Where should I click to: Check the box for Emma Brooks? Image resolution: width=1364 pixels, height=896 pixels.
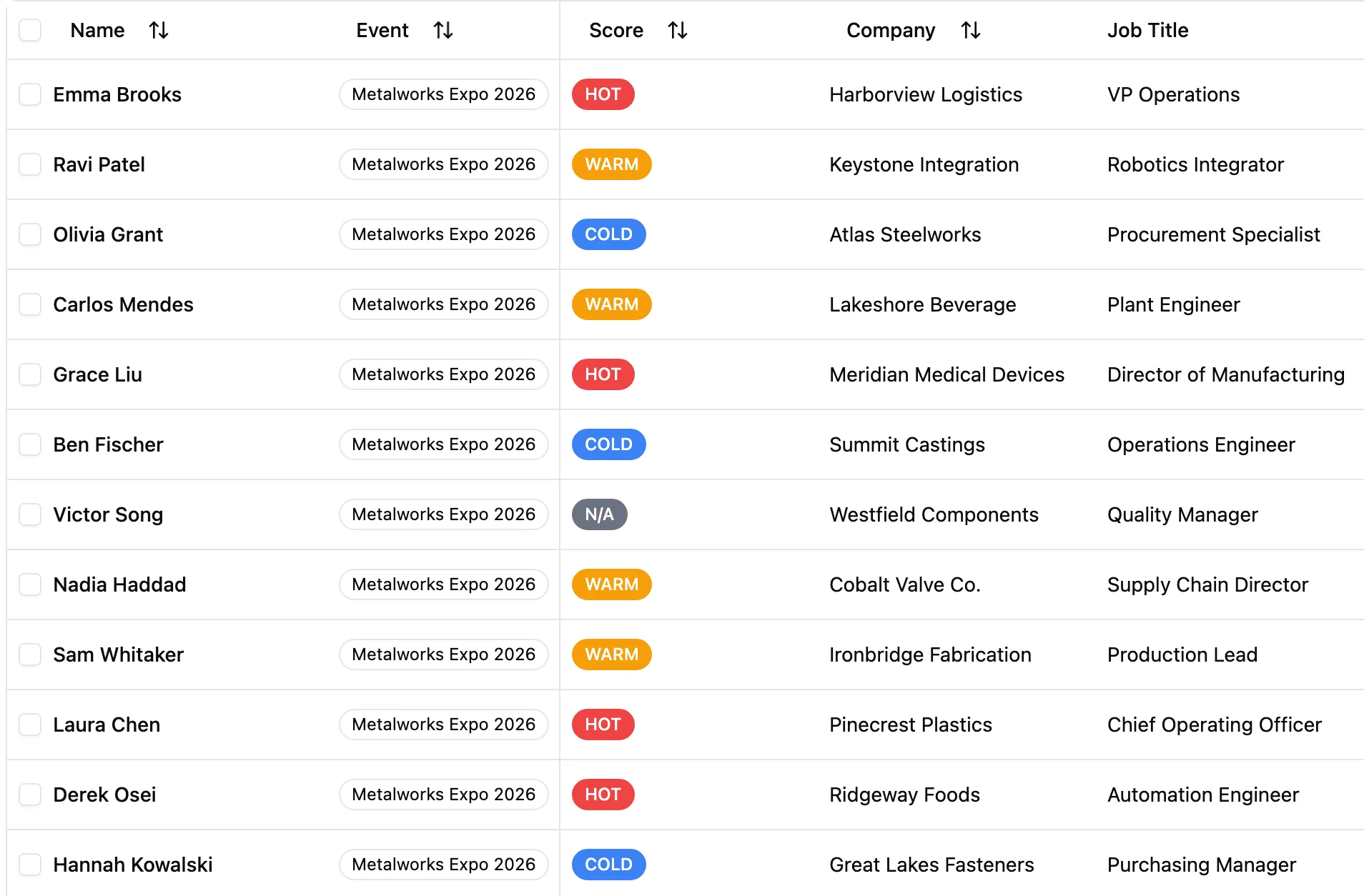coord(30,94)
